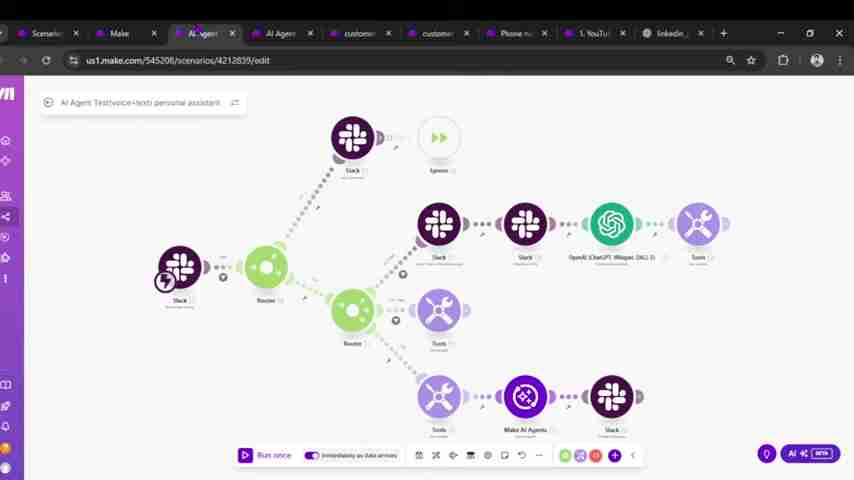Image resolution: width=854 pixels, height=480 pixels.
Task: Click the scenario name field to rename
Action: click(140, 102)
